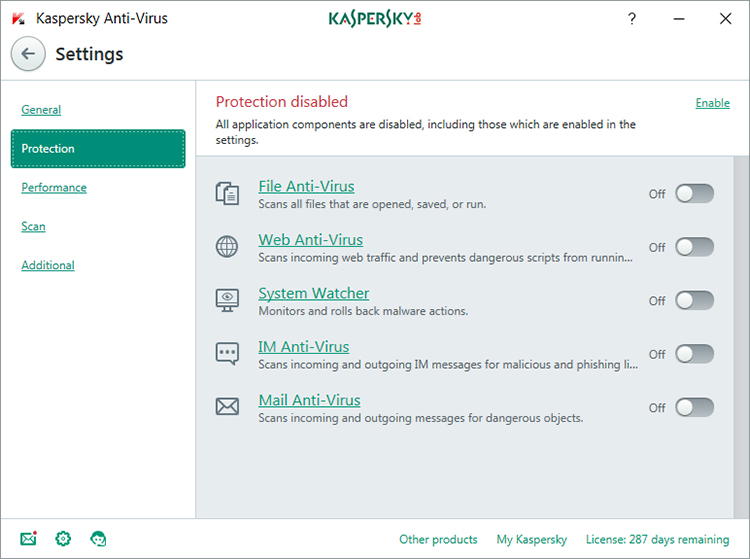This screenshot has width=750, height=559.
Task: Open the settings gear icon in the footer
Action: 63,539
